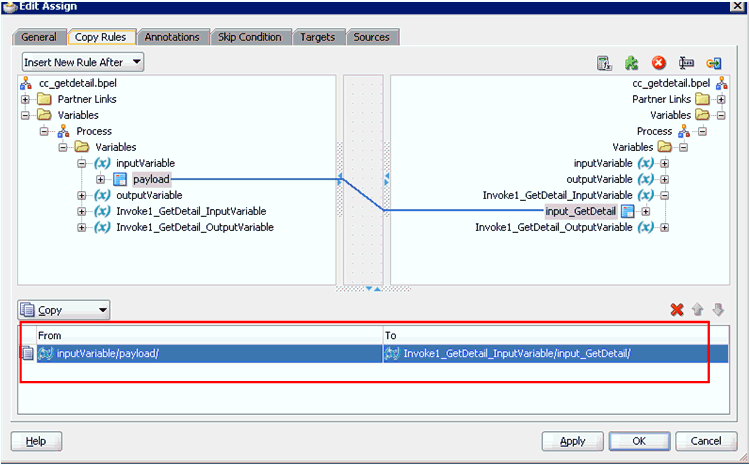Expand Partner Links in the left tree
Image resolution: width=749 pixels, height=465 pixels.
(x=25, y=99)
